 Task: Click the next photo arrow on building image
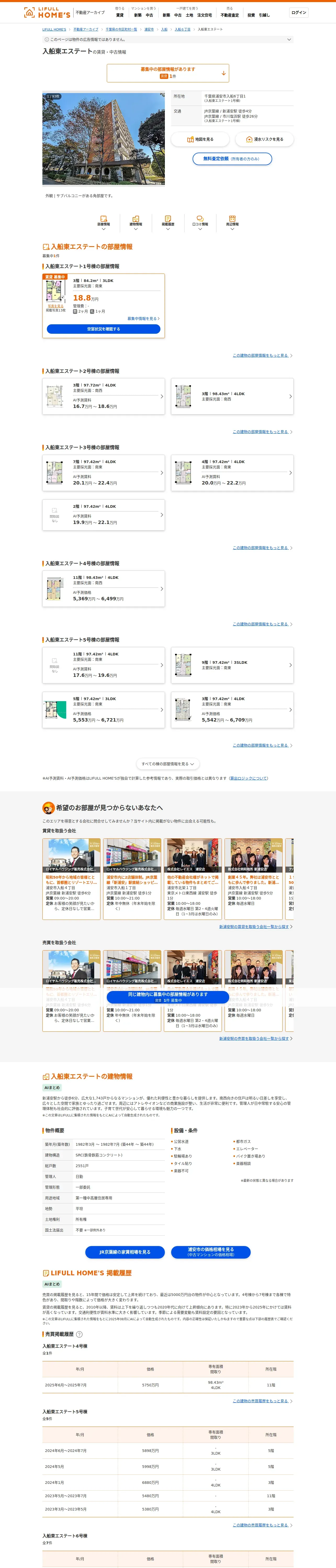[157, 139]
